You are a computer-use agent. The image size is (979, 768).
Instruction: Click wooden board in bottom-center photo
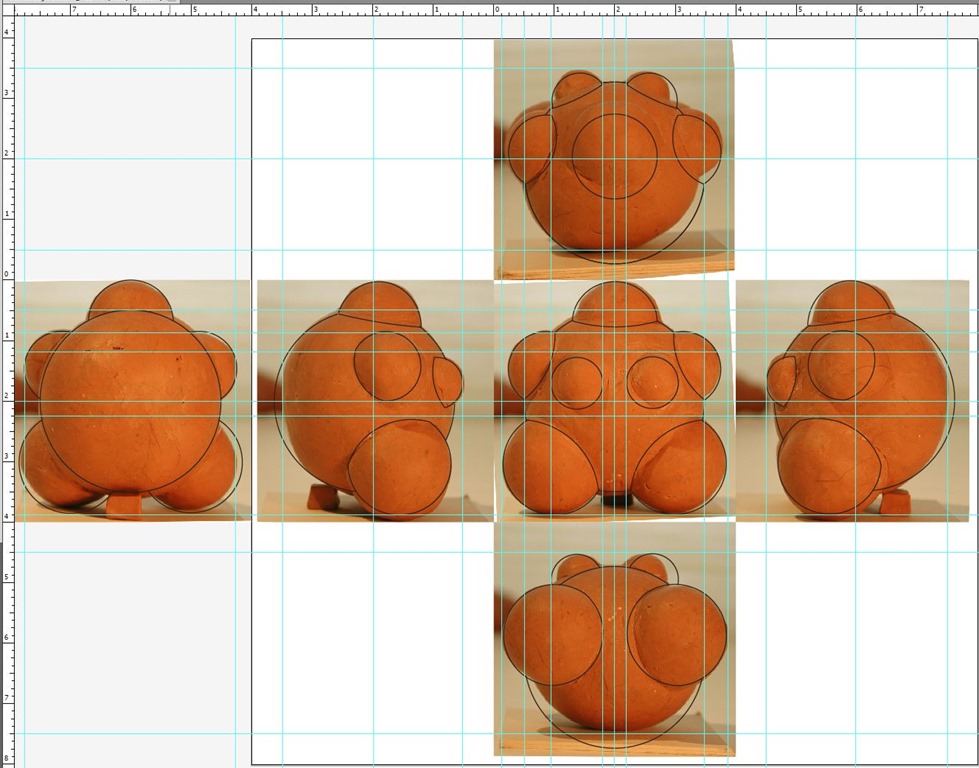[x=614, y=745]
